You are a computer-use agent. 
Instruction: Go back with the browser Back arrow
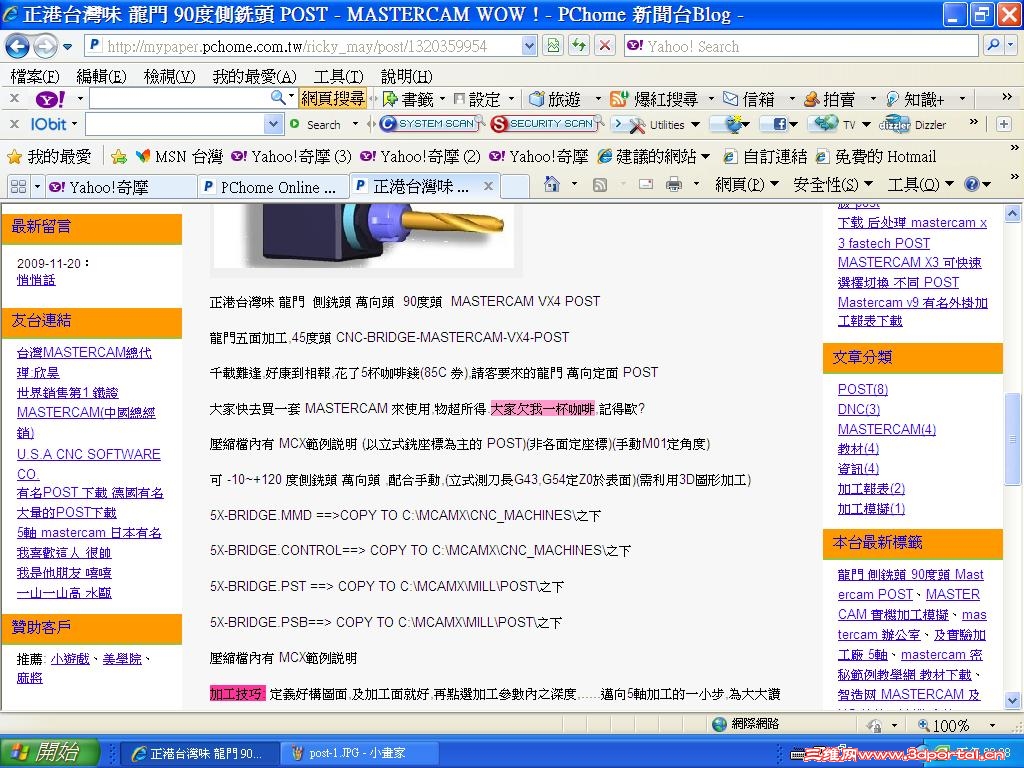click(x=18, y=46)
